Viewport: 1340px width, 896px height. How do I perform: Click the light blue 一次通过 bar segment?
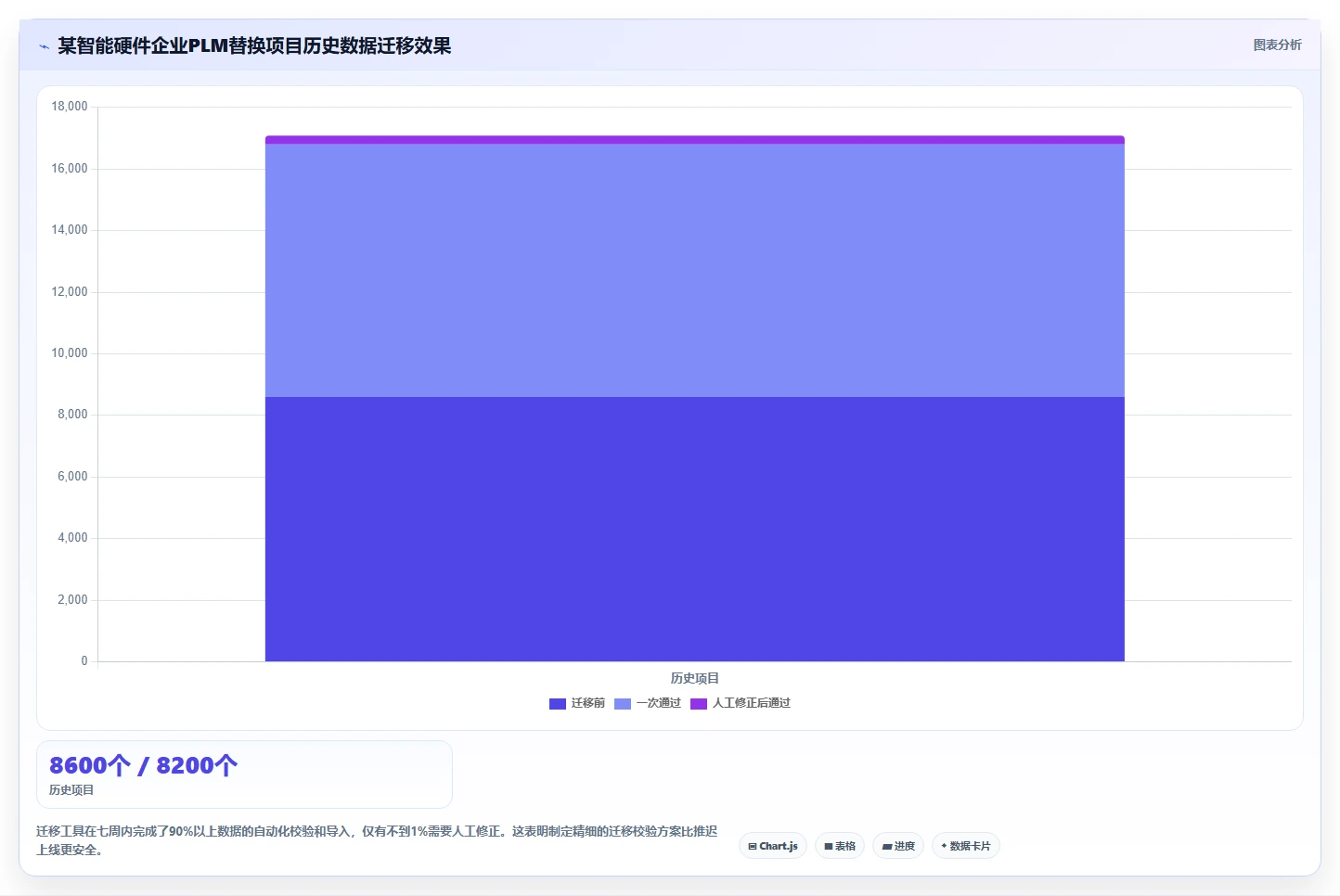(x=694, y=270)
